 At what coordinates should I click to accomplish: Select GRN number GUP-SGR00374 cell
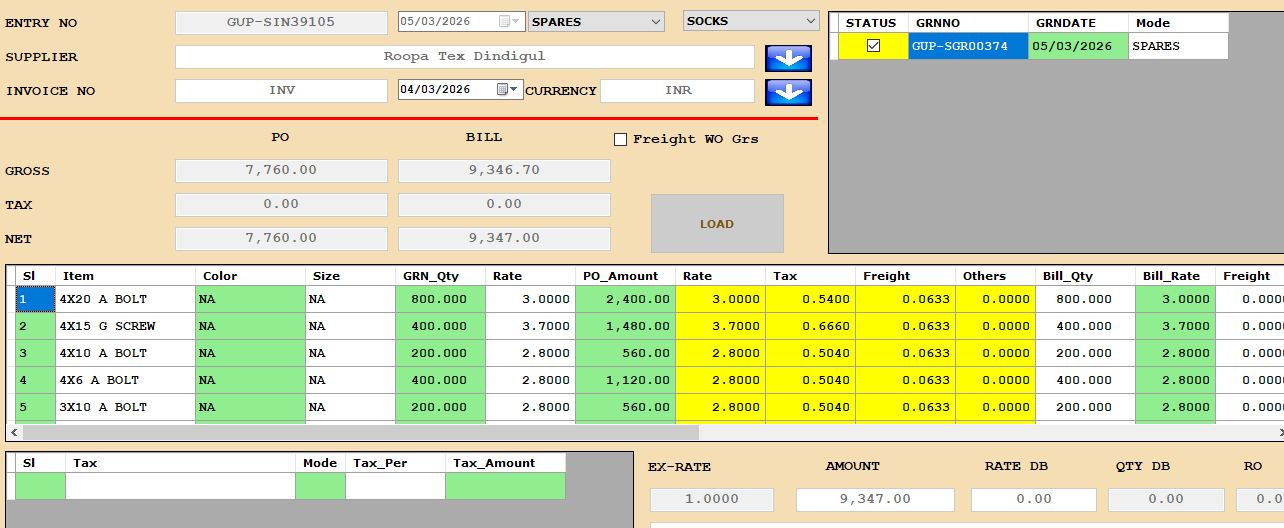pos(967,46)
